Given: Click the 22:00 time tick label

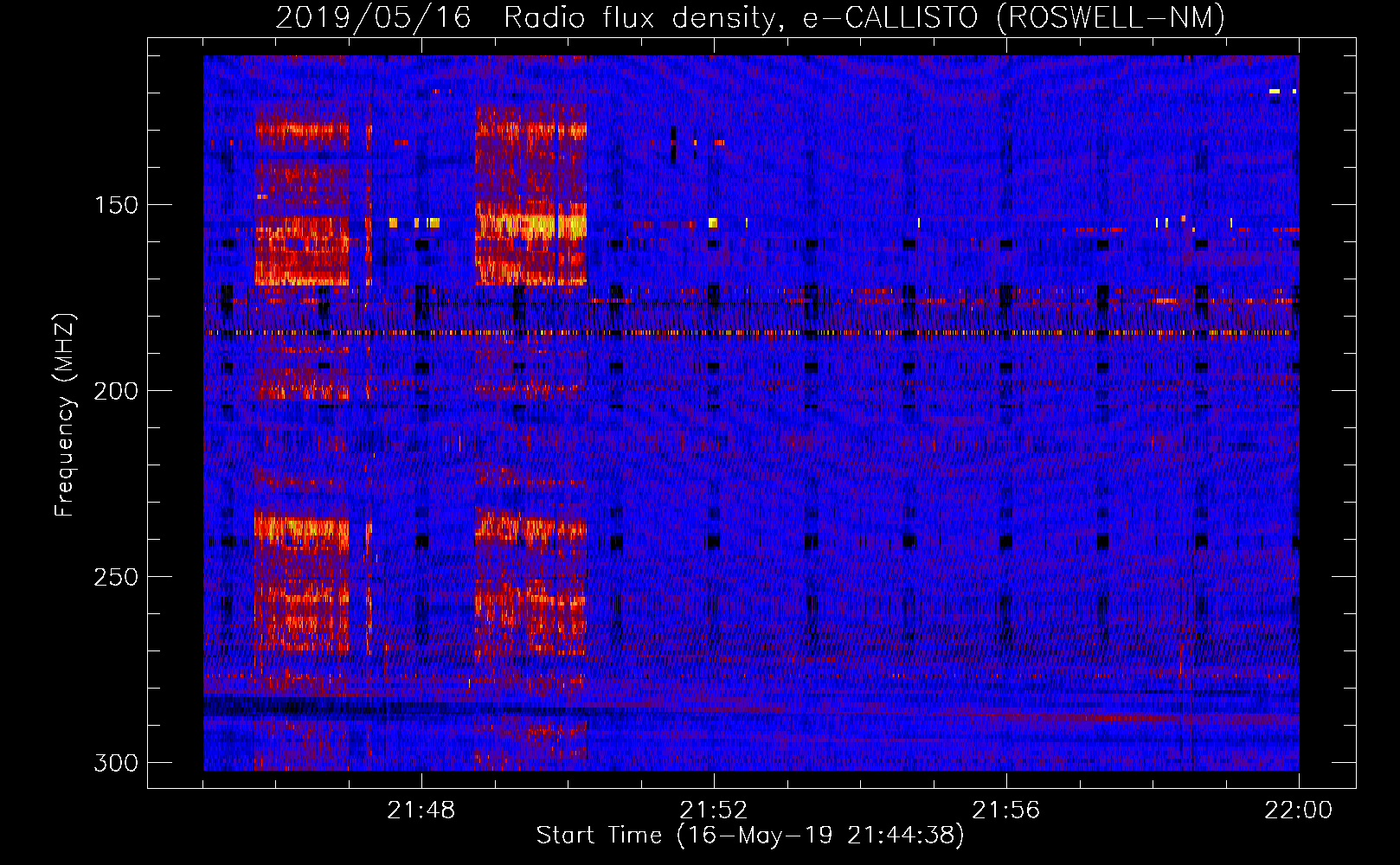Looking at the screenshot, I should click(x=1299, y=811).
